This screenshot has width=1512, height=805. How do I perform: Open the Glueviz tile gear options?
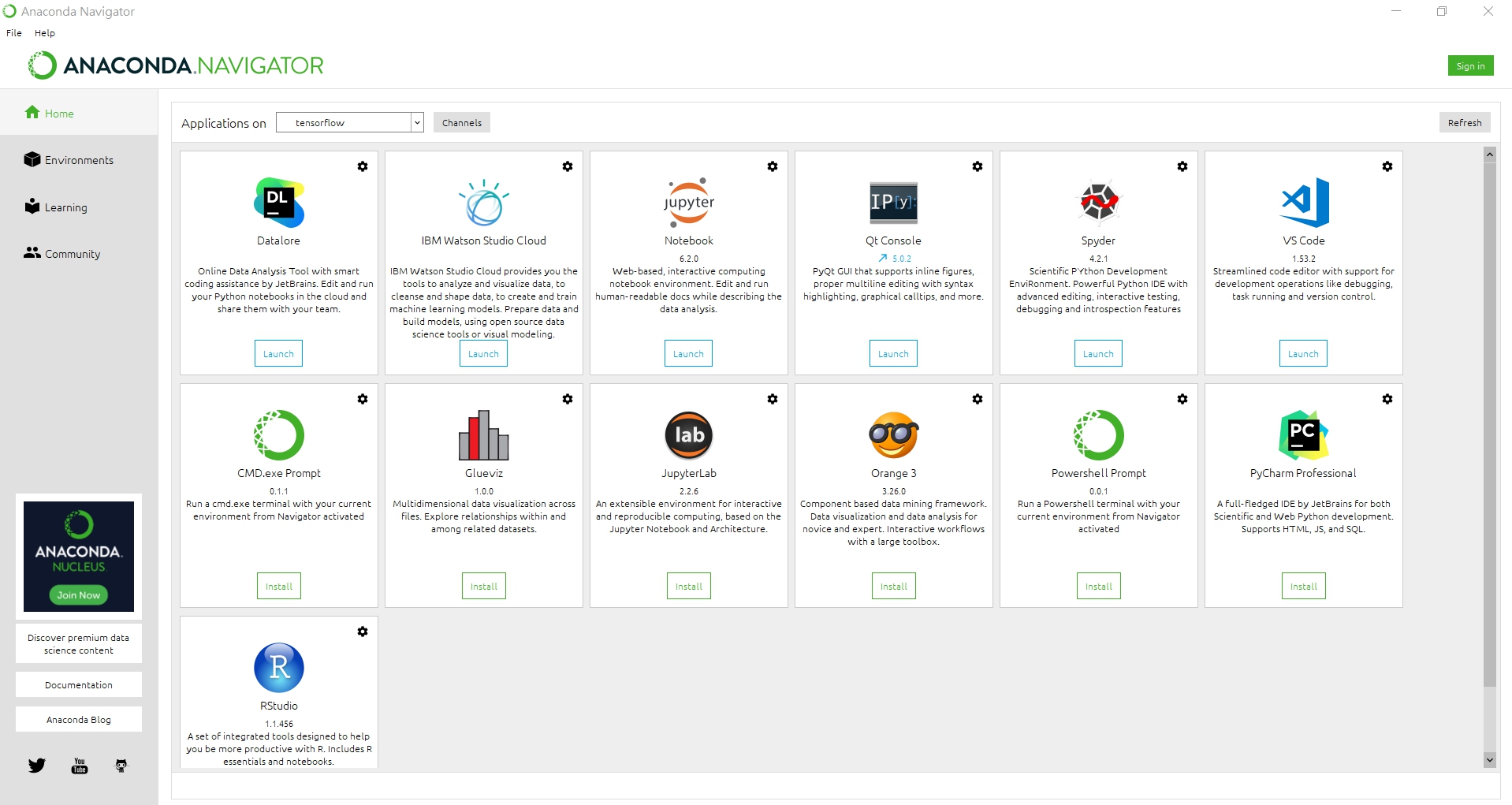[568, 399]
